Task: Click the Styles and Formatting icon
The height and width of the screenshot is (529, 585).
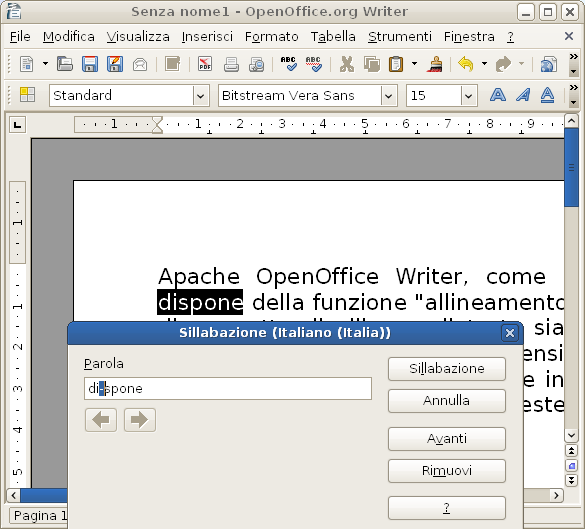Action: point(27,95)
